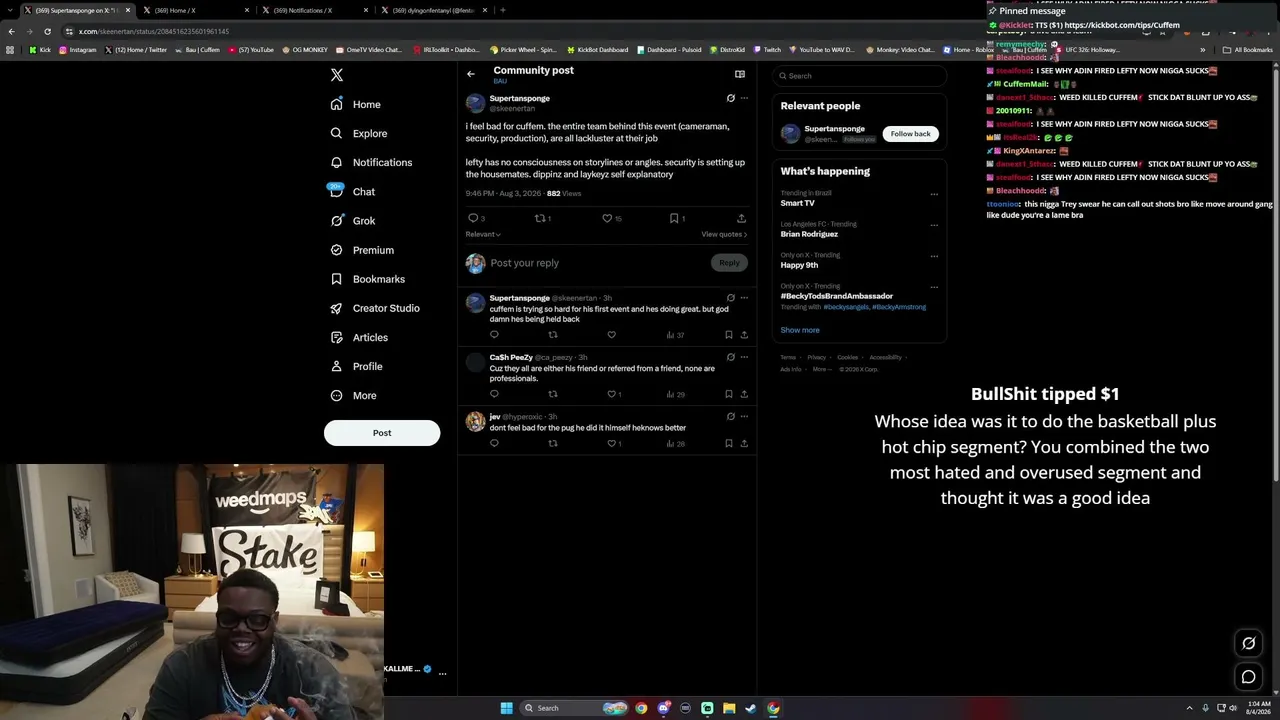The image size is (1280, 720).
Task: View analytics for jev's reply with 28 views
Action: tap(675, 443)
